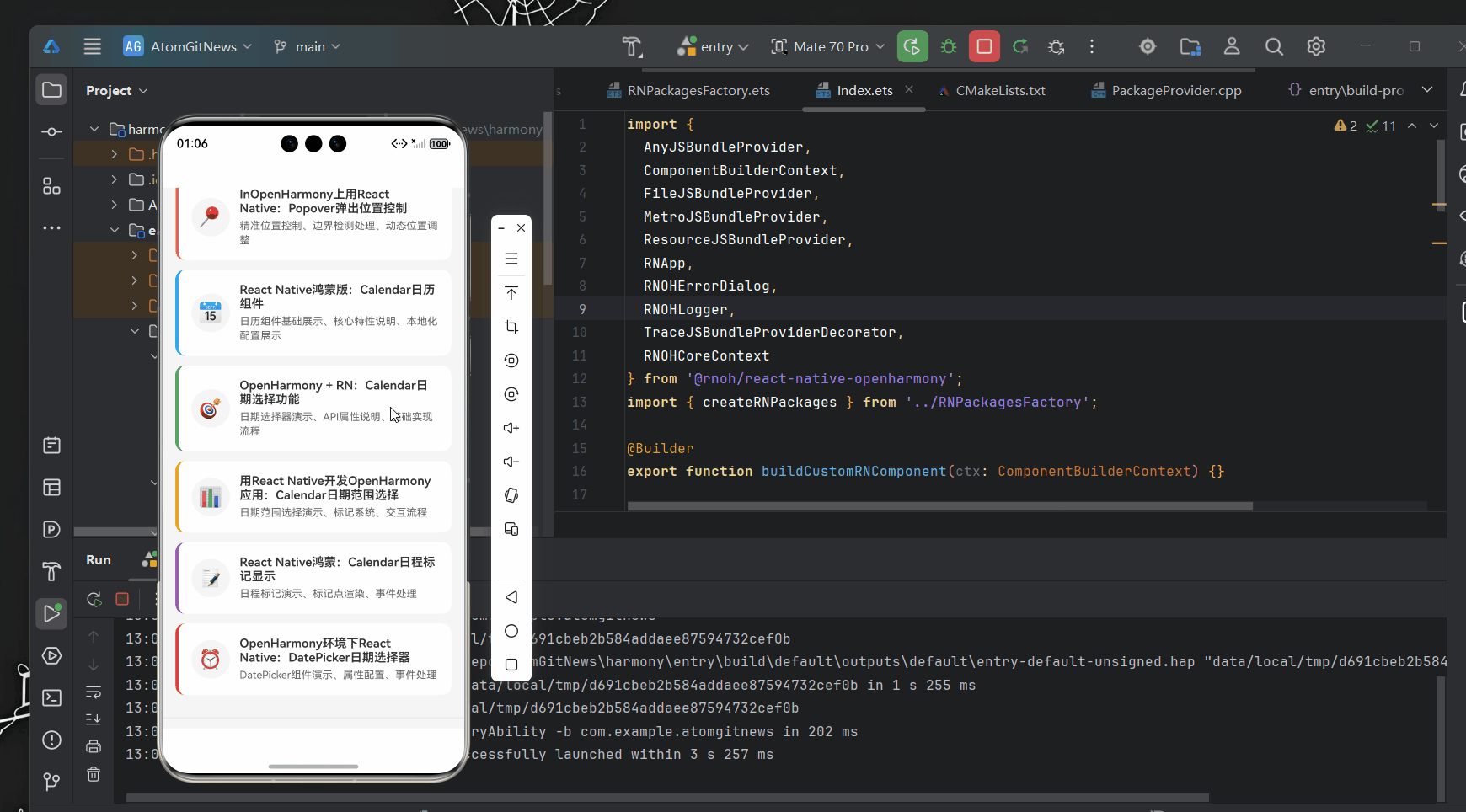Open the Structure tool window icon

tap(51, 186)
